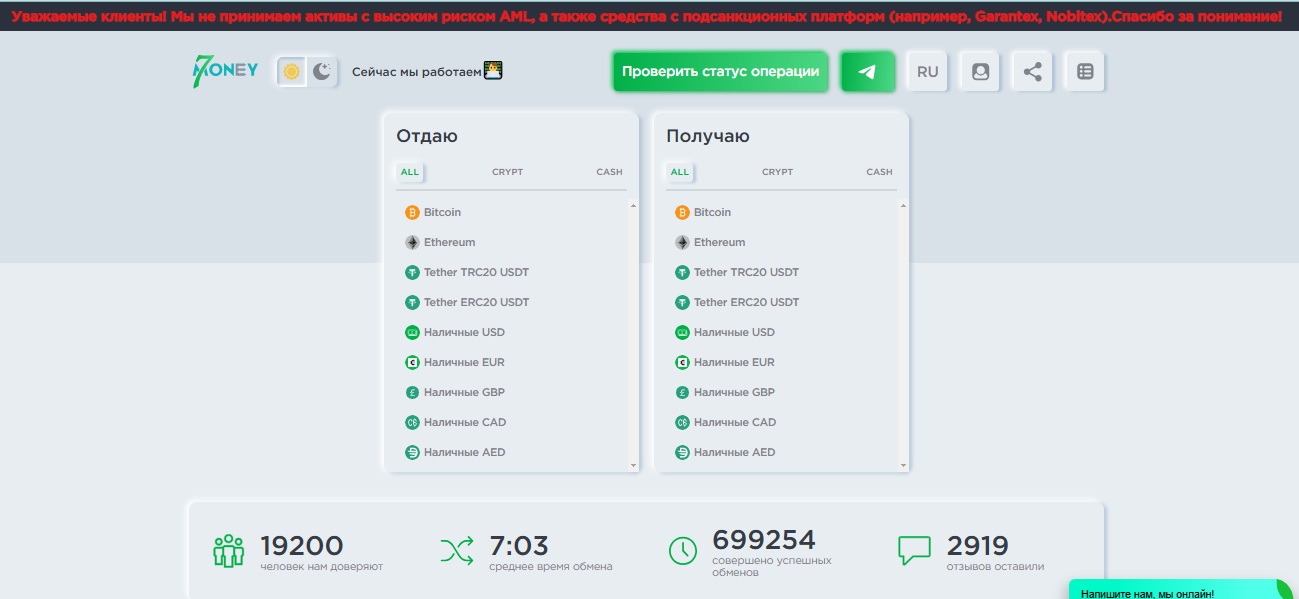
Task: Select CRYPT tab in Получаю panel
Action: [777, 172]
